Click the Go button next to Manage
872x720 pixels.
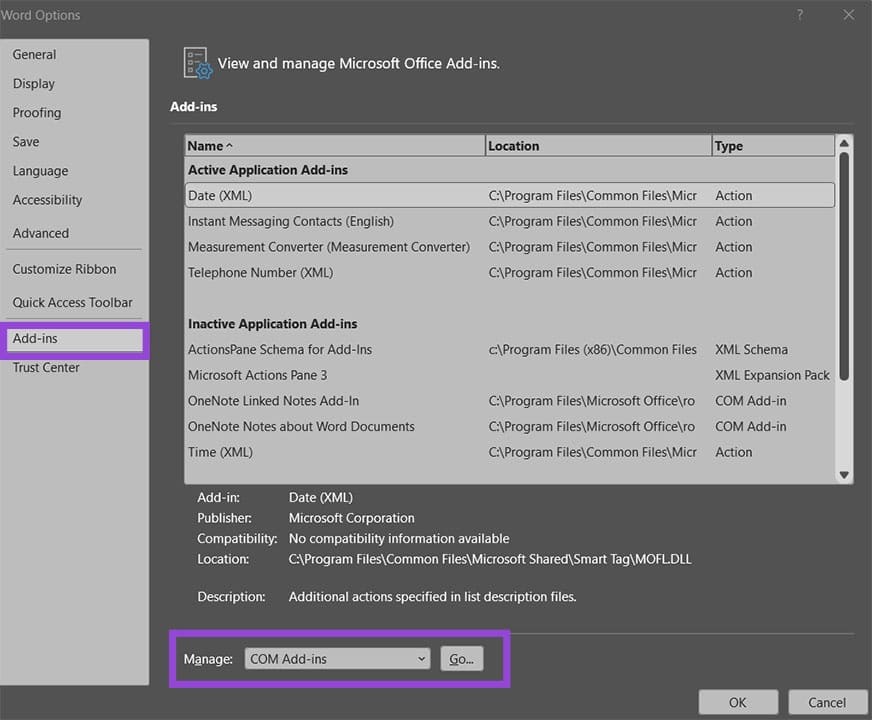coord(460,658)
